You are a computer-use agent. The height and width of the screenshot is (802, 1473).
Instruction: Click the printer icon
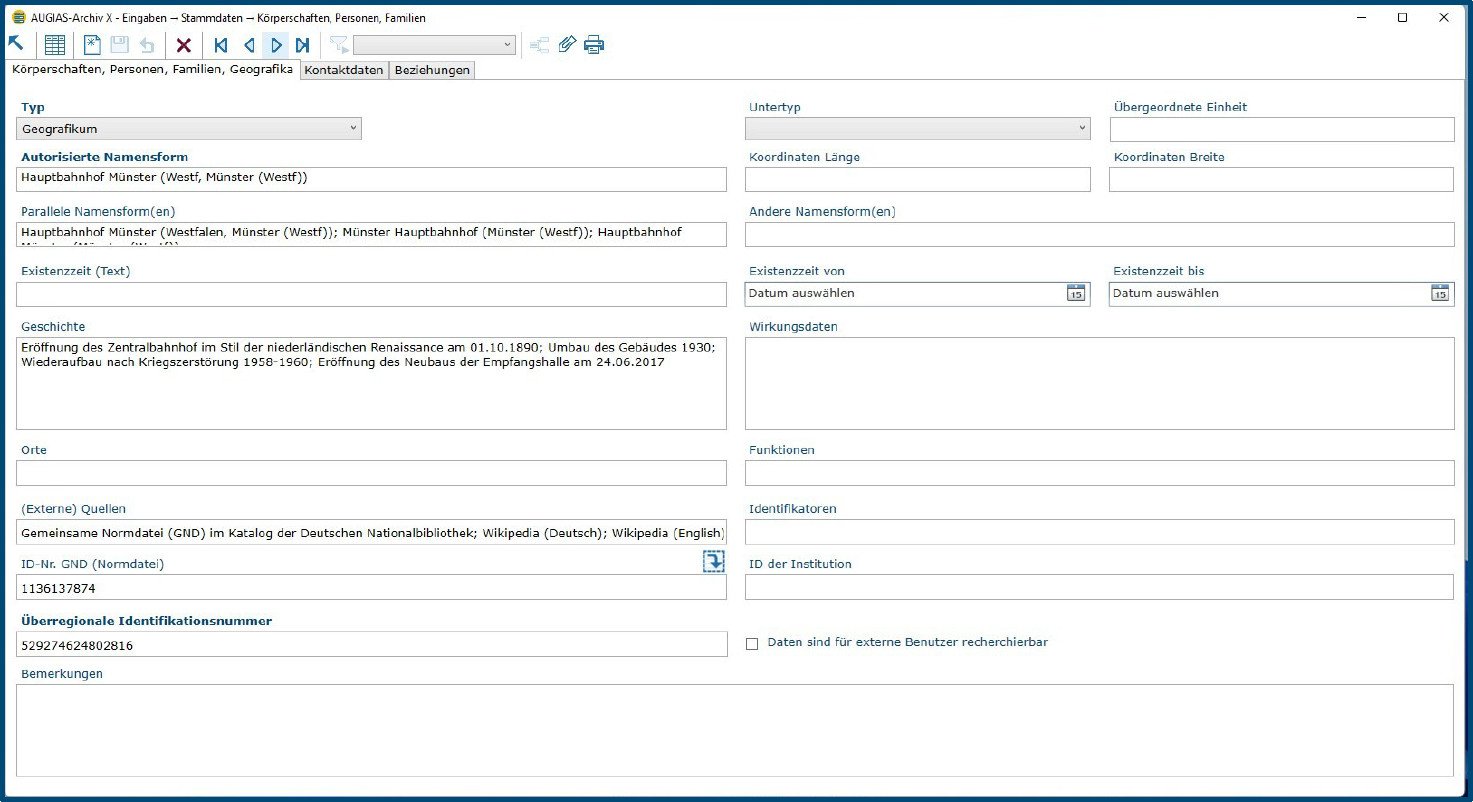(x=594, y=45)
